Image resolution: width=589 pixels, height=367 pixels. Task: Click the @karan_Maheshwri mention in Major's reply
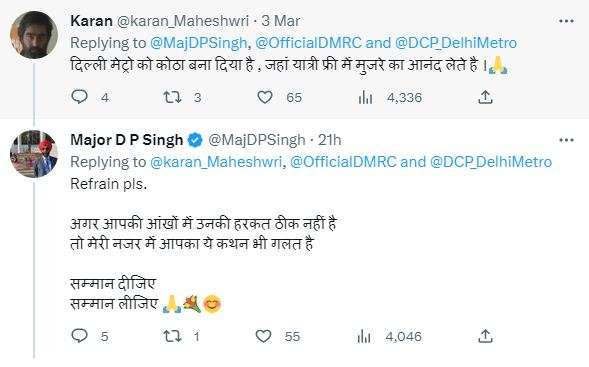coord(216,162)
